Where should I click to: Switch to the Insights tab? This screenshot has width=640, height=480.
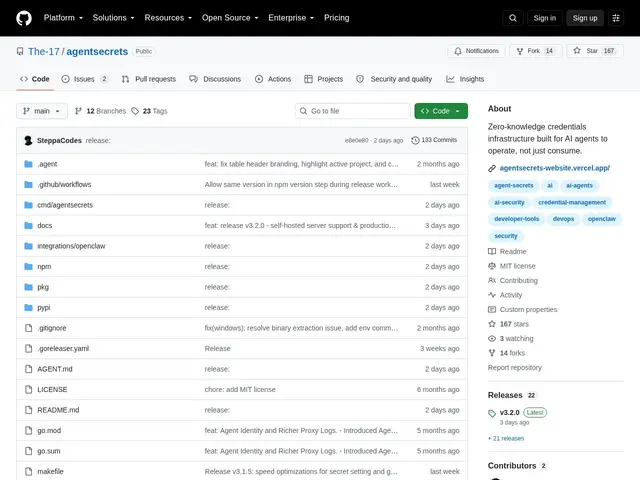coord(465,79)
